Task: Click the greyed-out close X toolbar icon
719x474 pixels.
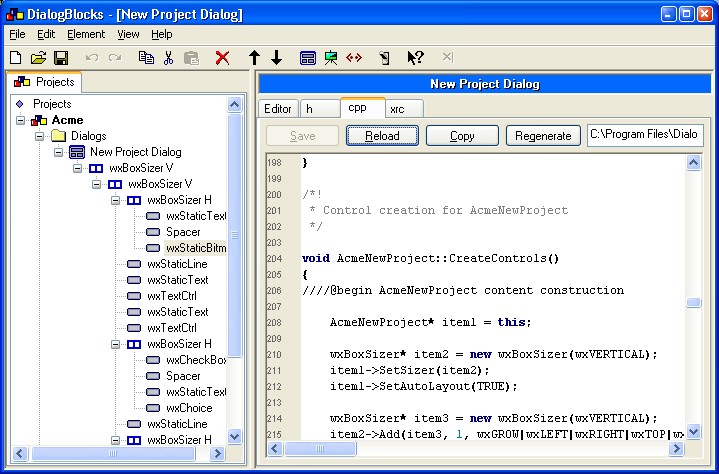Action: pyautogui.click(x=447, y=57)
